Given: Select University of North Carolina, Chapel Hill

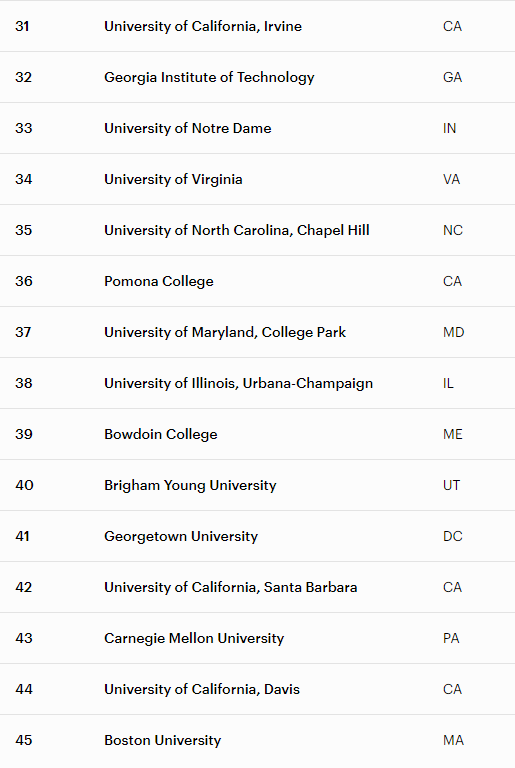Looking at the screenshot, I should pos(237,230).
